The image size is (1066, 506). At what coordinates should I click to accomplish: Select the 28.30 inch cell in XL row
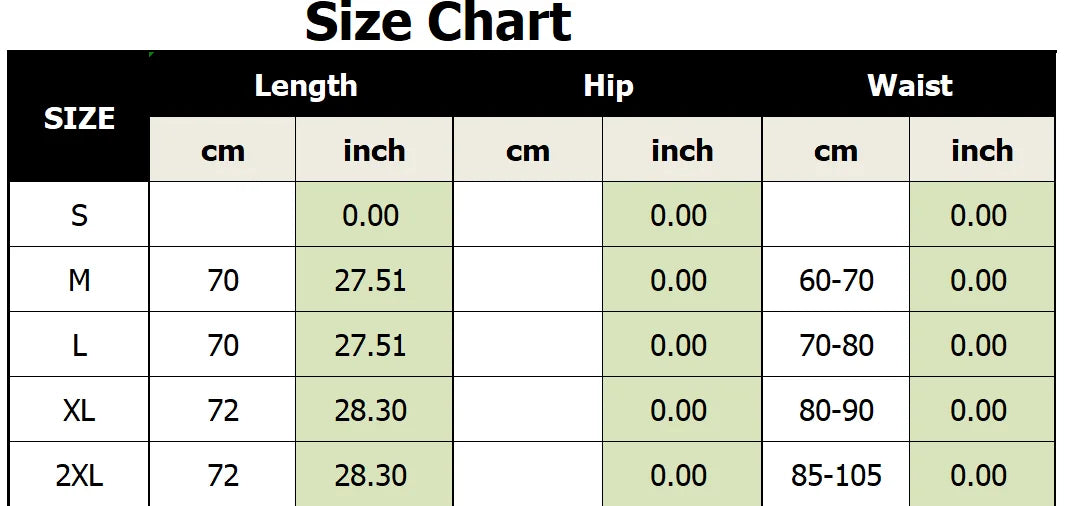pos(374,410)
